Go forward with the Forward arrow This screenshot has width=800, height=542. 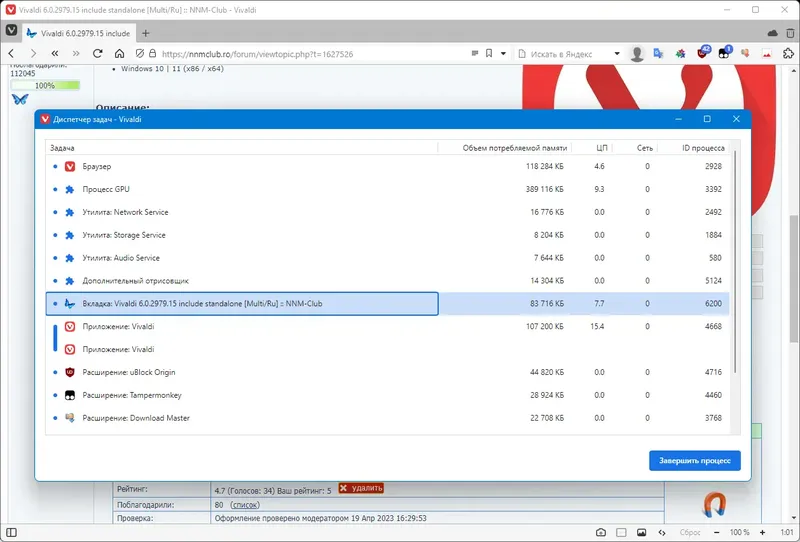33,54
